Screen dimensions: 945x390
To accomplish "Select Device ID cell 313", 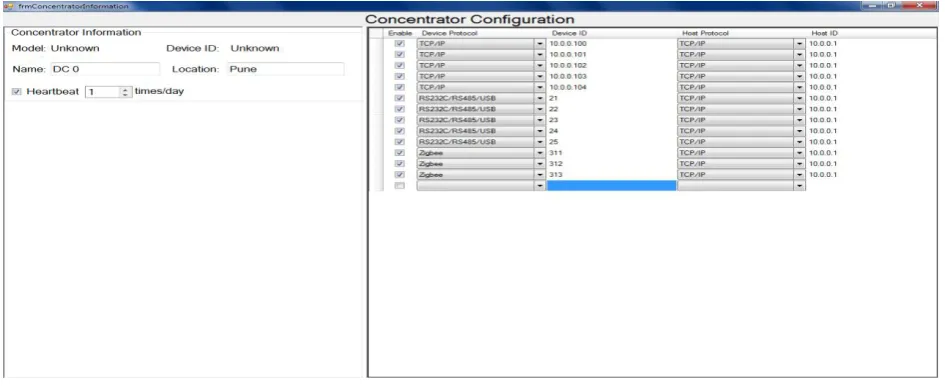I will click(x=611, y=175).
